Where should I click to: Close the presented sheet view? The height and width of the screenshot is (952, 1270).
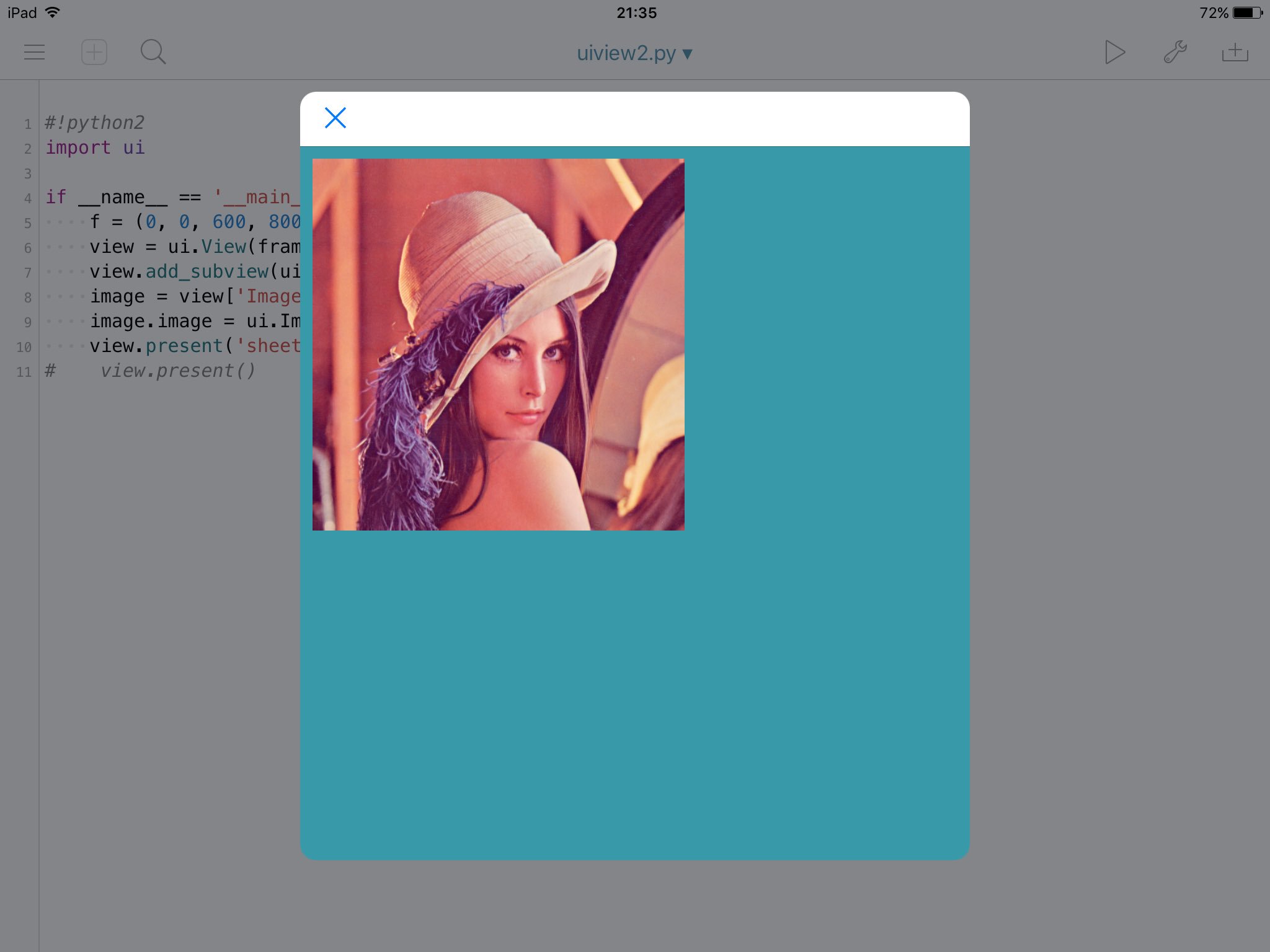(335, 118)
